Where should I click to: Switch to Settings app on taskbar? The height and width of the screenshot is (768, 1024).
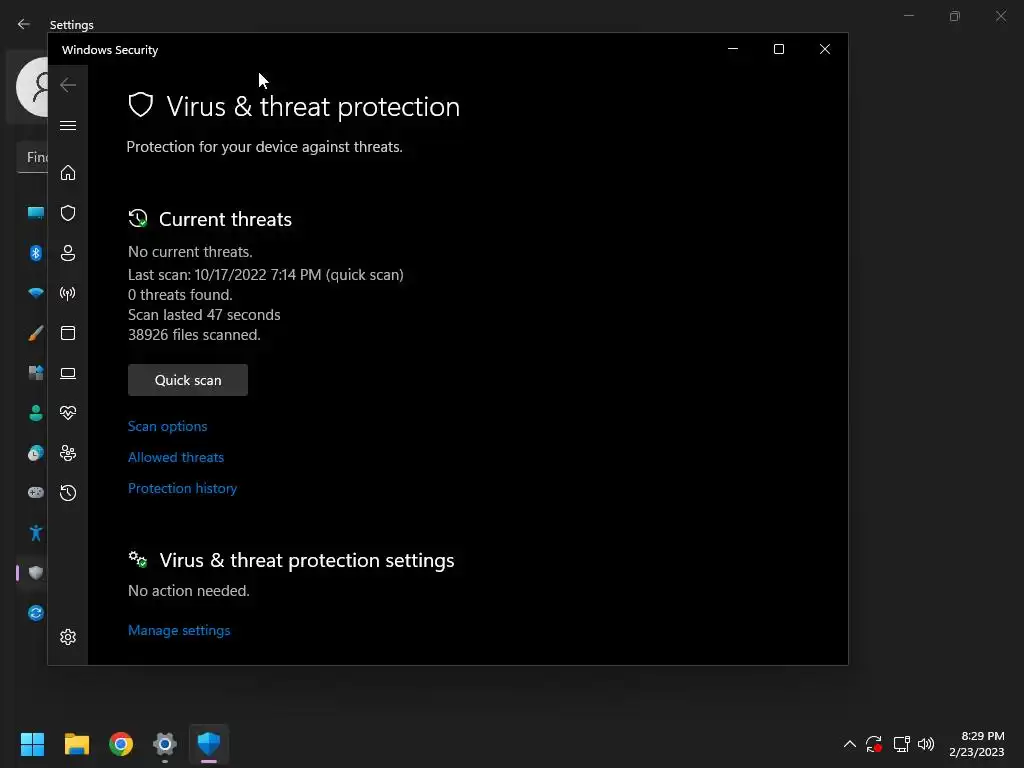click(x=165, y=744)
